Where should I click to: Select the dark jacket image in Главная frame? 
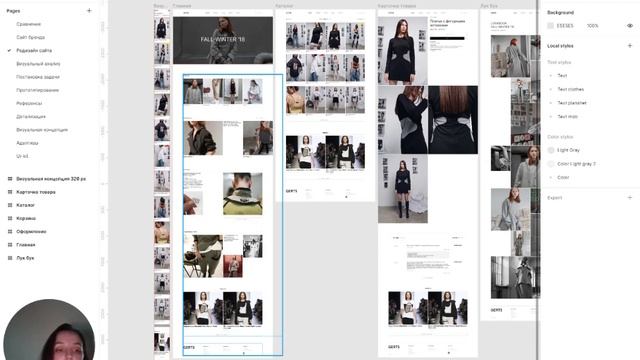pyautogui.click(x=203, y=138)
